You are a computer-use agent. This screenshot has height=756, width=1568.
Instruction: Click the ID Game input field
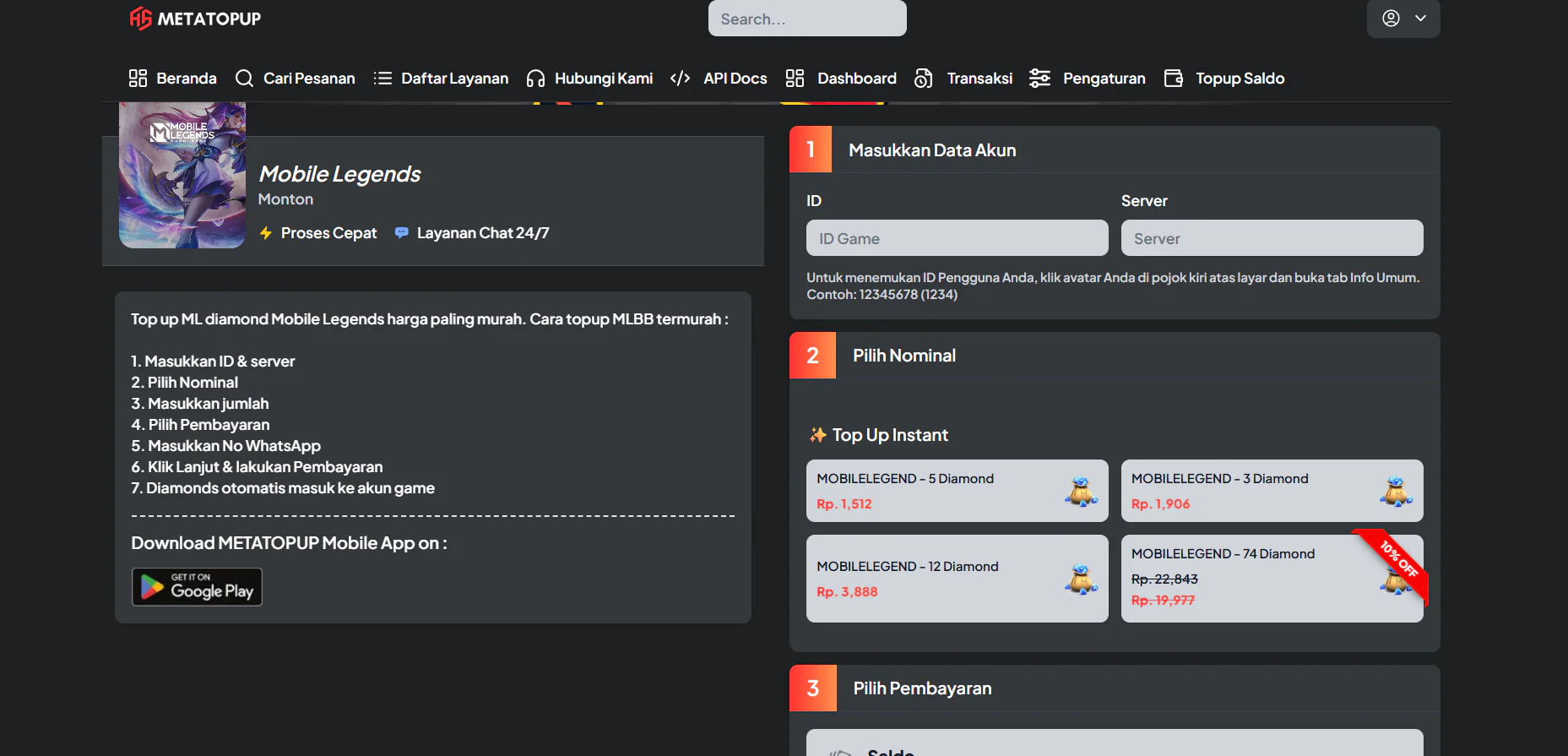958,238
